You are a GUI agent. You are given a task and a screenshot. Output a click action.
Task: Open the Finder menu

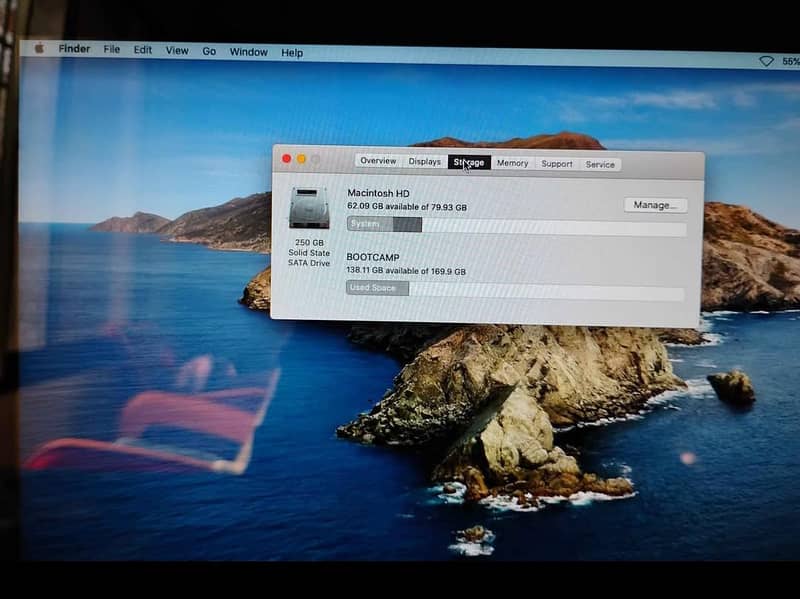tap(74, 49)
